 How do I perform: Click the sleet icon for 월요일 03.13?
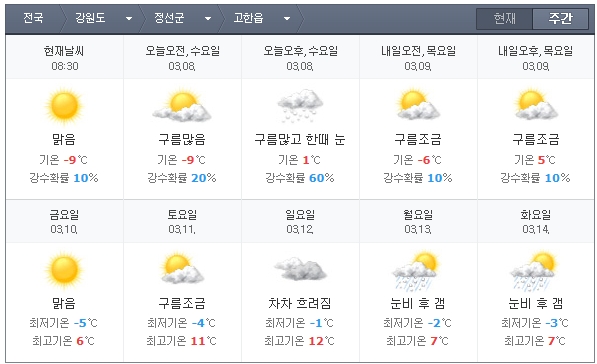[416, 271]
